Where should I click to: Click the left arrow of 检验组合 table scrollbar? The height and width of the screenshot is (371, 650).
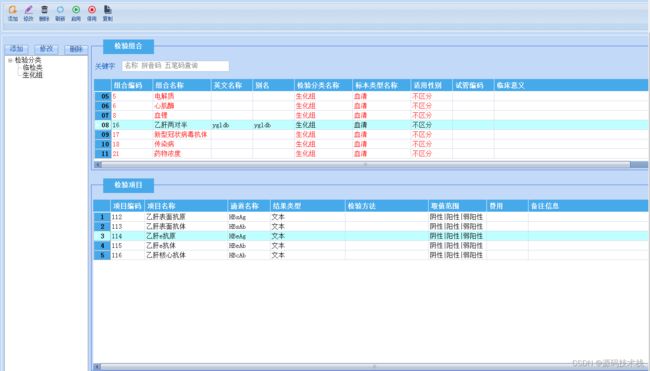point(98,165)
